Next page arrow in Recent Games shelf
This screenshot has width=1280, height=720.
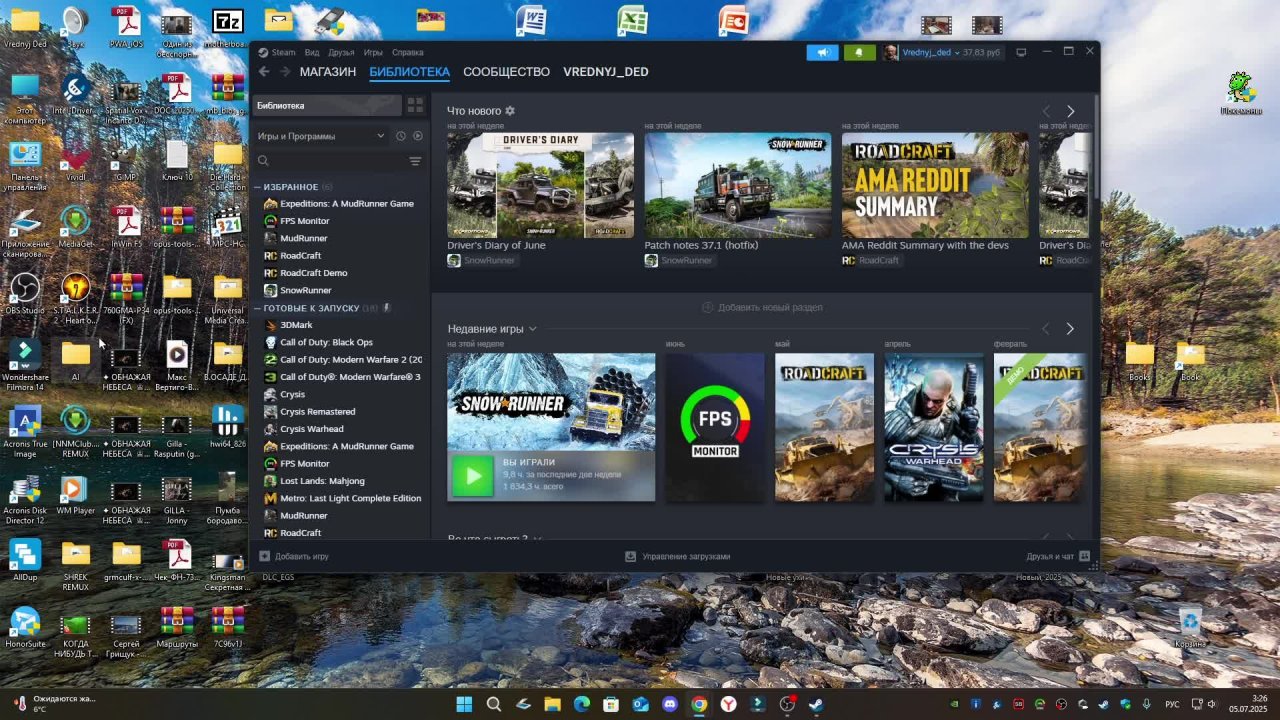click(1070, 329)
